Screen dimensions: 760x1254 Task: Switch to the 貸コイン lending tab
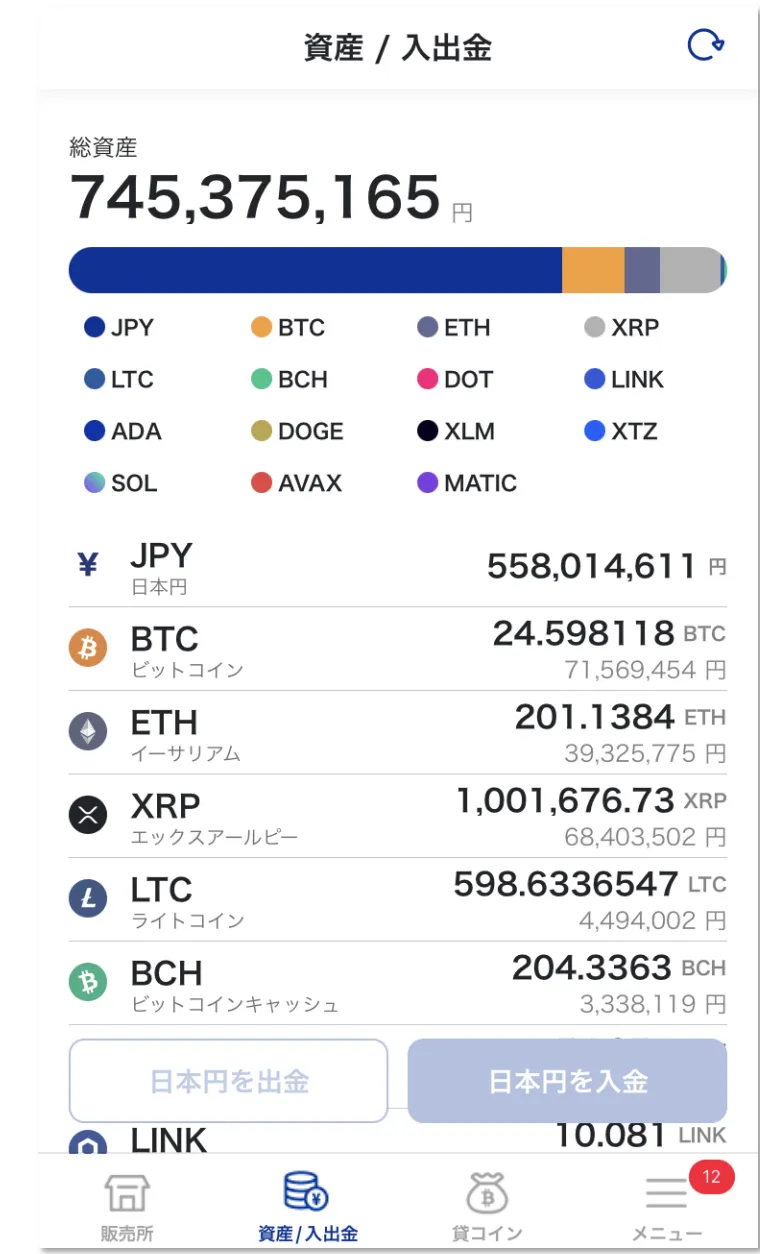(487, 1206)
